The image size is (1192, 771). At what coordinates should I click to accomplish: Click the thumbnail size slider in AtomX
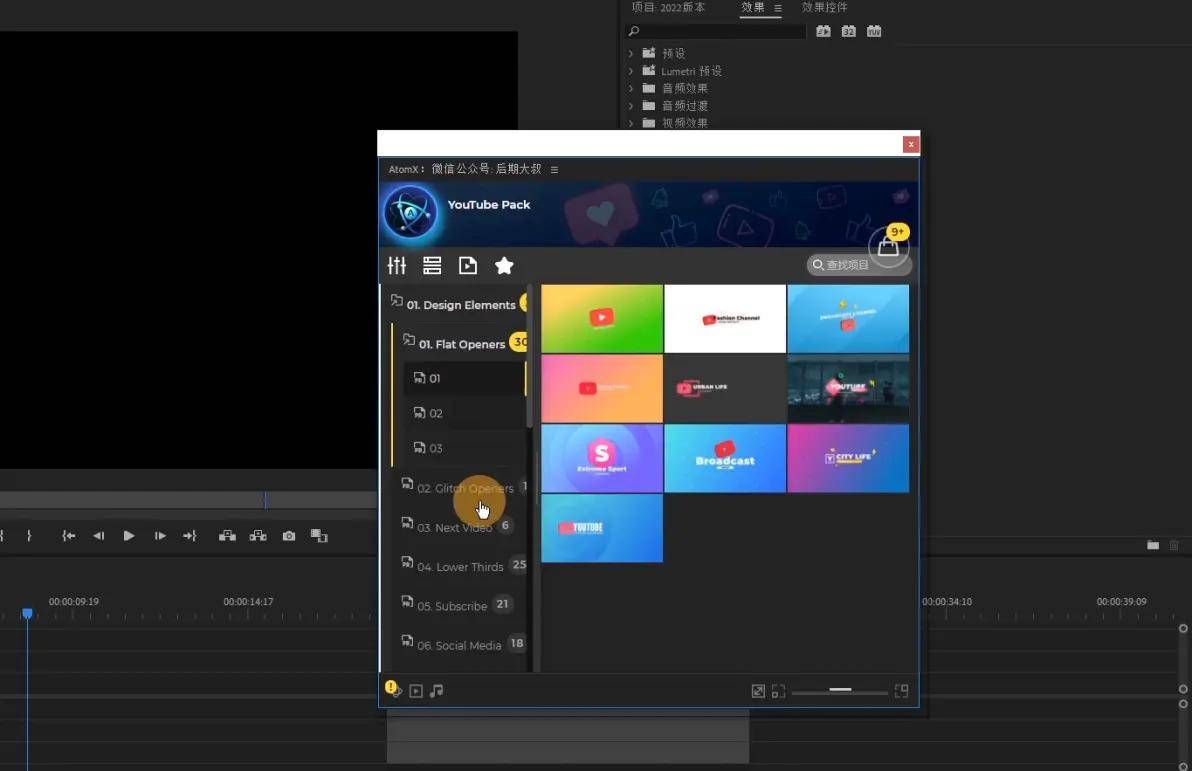(840, 690)
